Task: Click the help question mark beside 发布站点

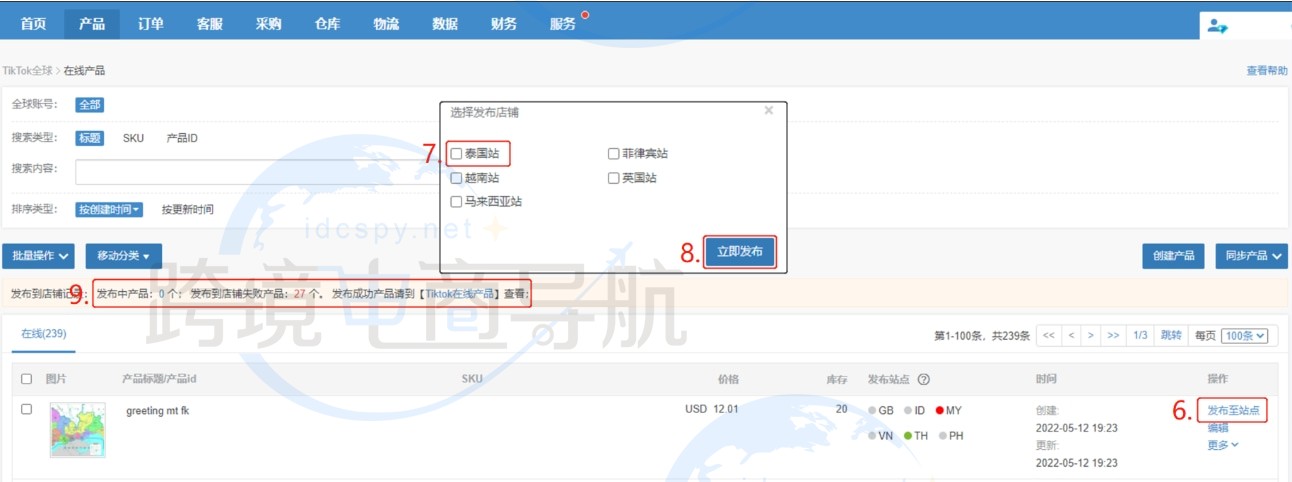Action: click(923, 380)
